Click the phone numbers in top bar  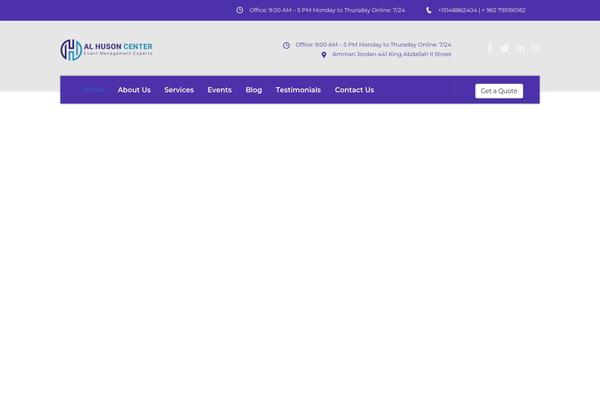(482, 10)
